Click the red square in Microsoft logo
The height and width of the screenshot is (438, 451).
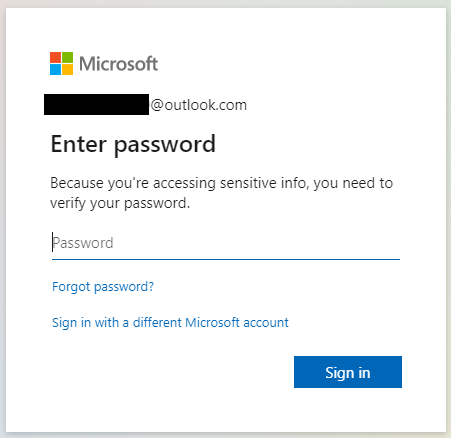55,57
